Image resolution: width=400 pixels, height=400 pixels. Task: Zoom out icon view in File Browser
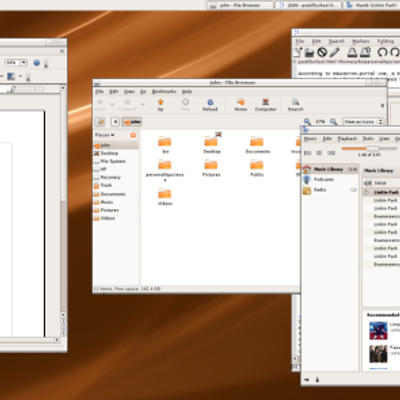click(x=307, y=122)
